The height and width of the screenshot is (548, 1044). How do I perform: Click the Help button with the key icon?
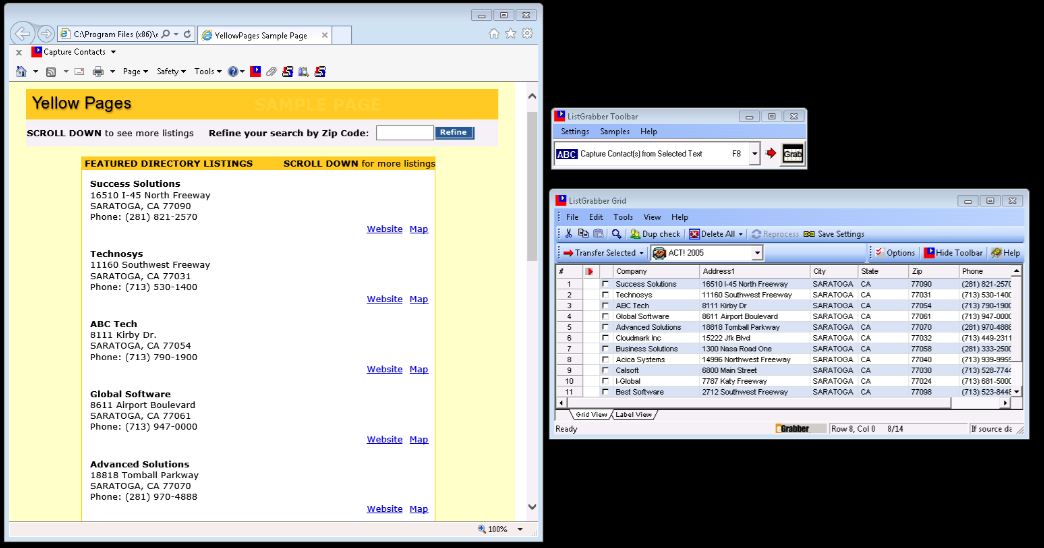[1005, 253]
